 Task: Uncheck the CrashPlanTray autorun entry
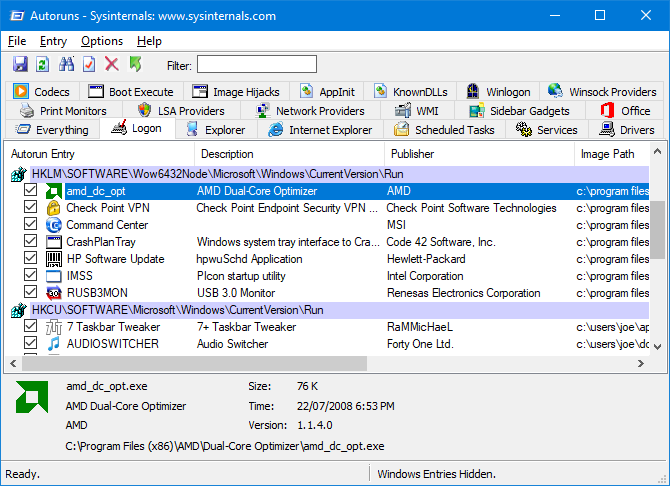[x=30, y=242]
